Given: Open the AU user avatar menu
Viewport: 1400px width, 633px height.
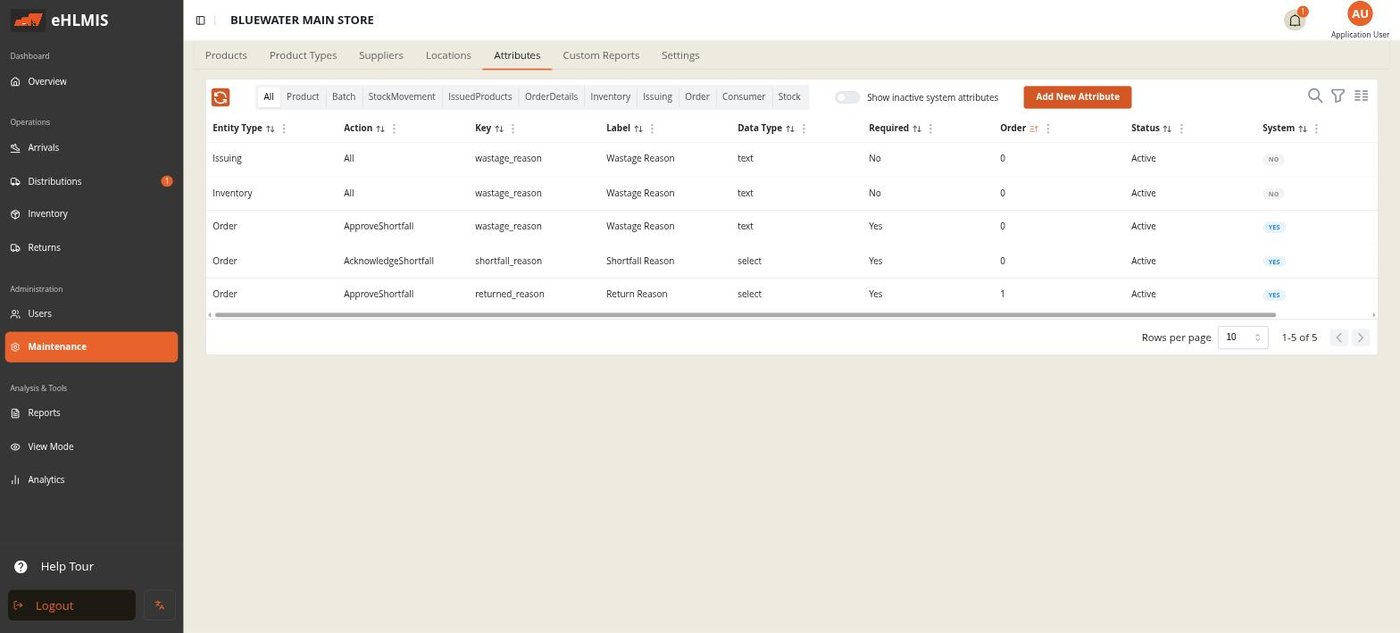Looking at the screenshot, I should (x=1360, y=14).
